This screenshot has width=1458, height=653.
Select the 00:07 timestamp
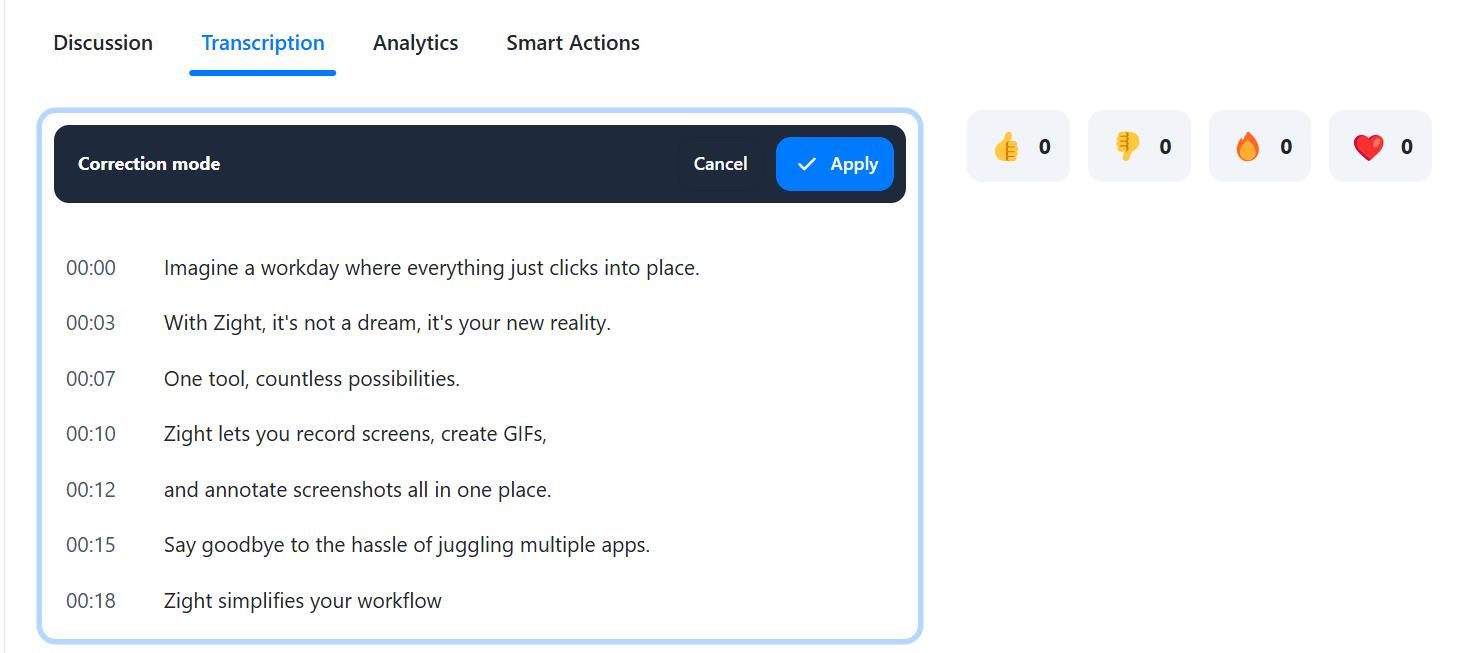click(91, 379)
